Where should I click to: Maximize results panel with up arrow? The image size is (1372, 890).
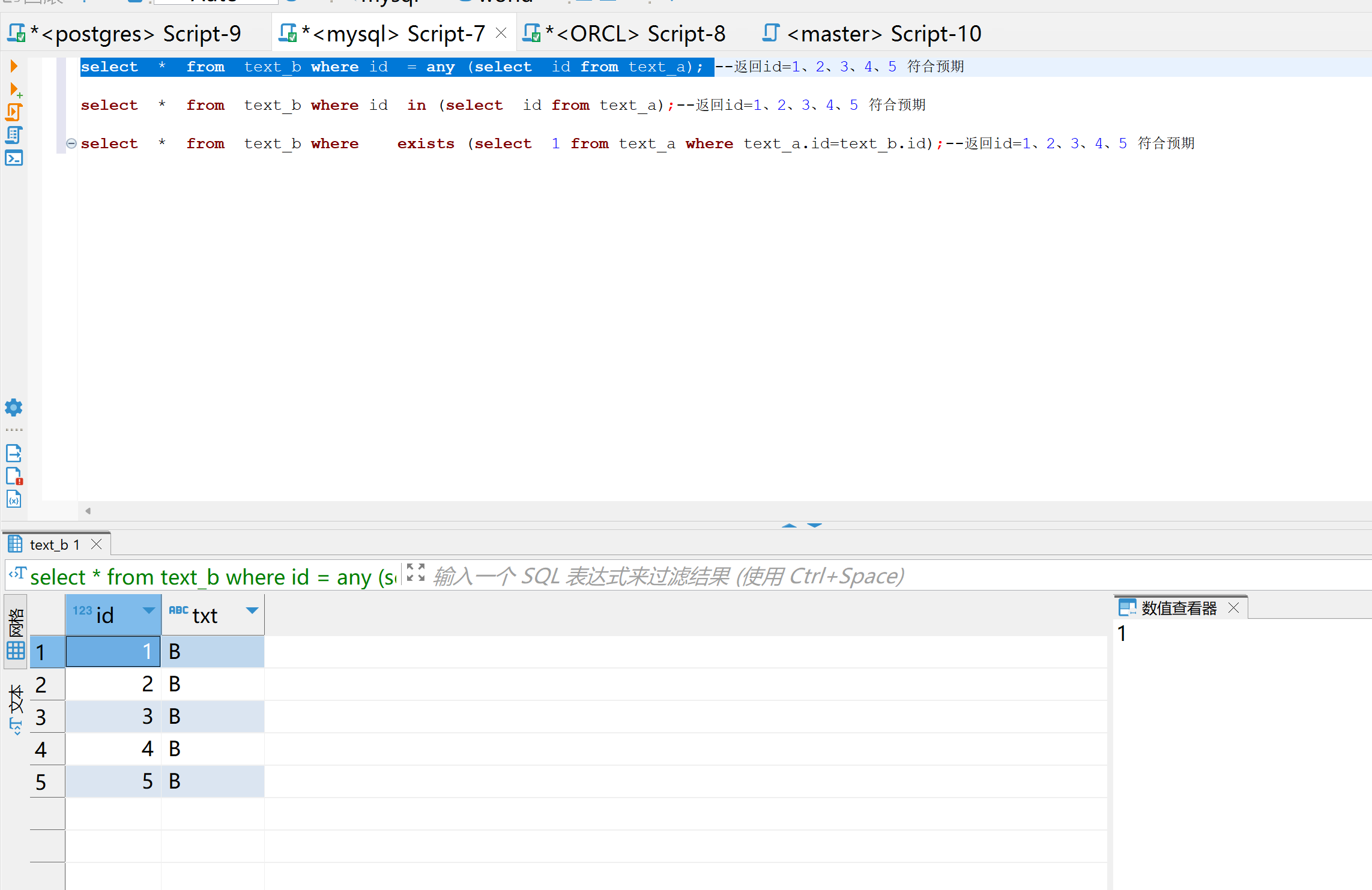point(789,525)
